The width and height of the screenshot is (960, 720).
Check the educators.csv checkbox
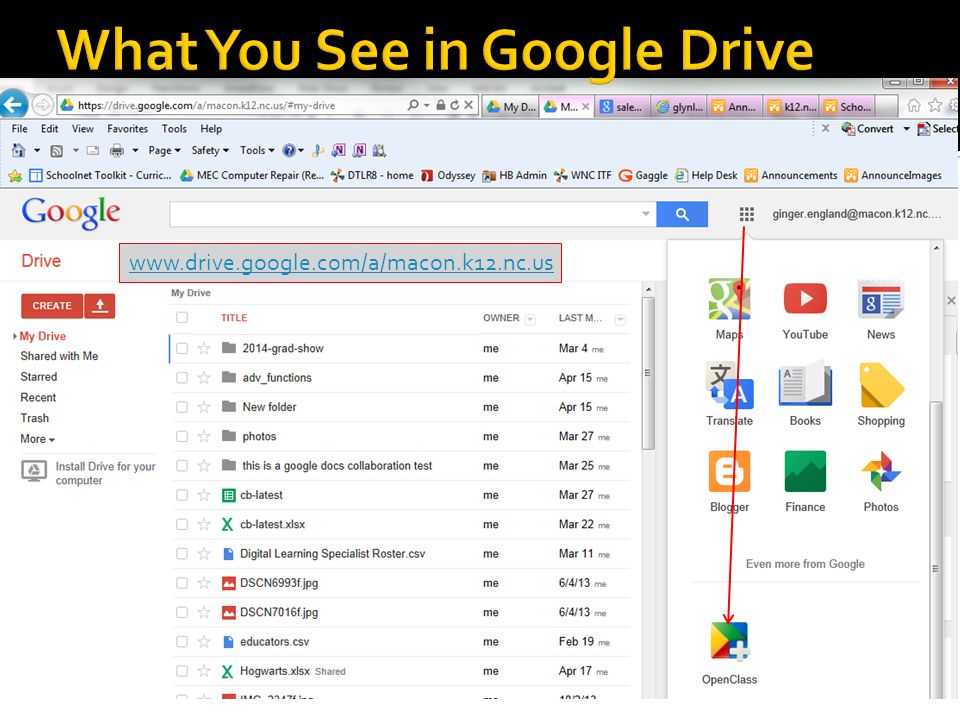pos(182,642)
